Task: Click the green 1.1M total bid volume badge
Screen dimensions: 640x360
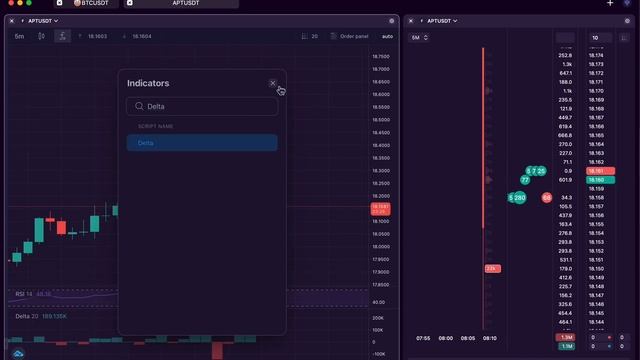Action: coord(566,347)
